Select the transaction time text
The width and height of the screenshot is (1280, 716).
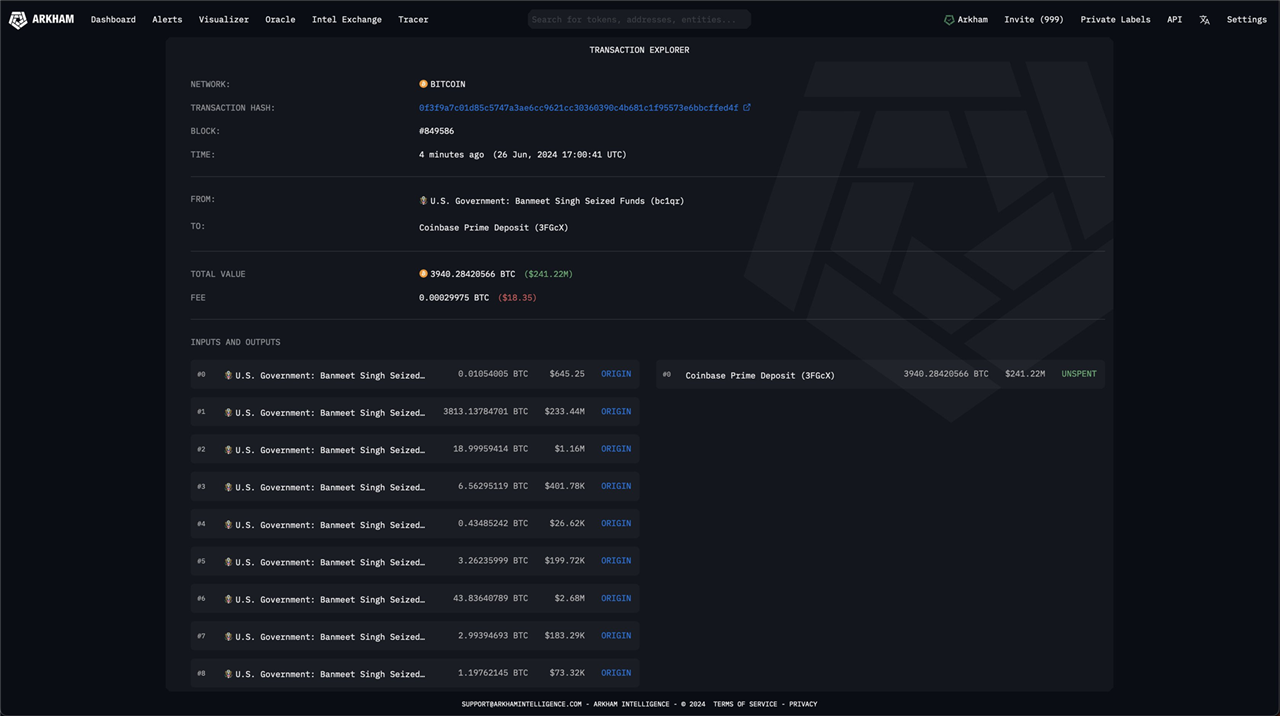click(x=523, y=155)
